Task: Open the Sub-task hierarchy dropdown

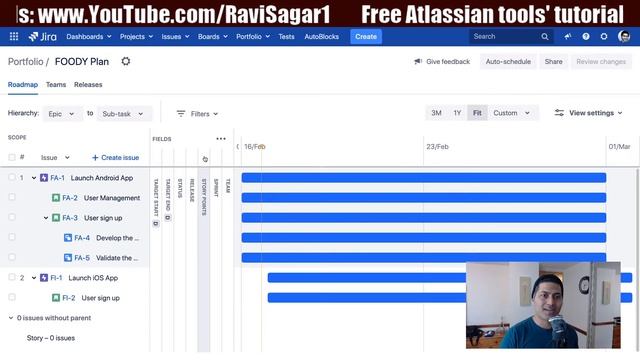Action: click(123, 114)
